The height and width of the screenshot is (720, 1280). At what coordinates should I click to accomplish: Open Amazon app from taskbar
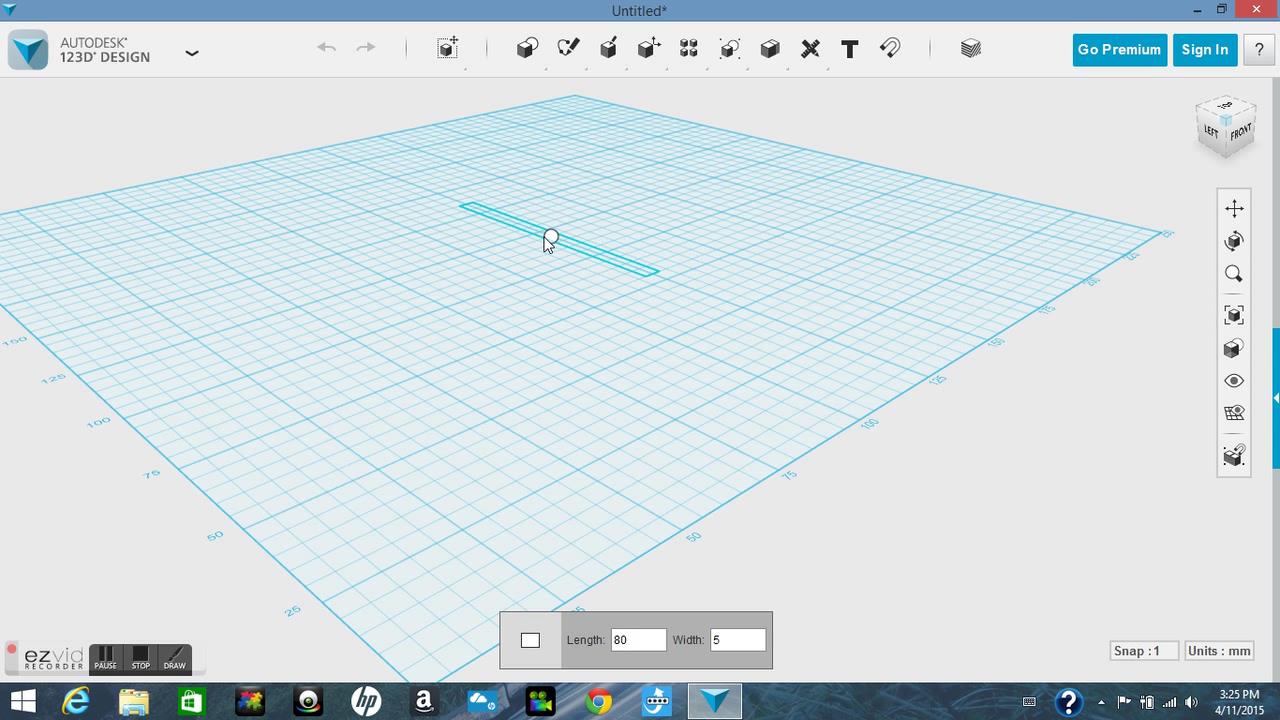click(x=424, y=701)
